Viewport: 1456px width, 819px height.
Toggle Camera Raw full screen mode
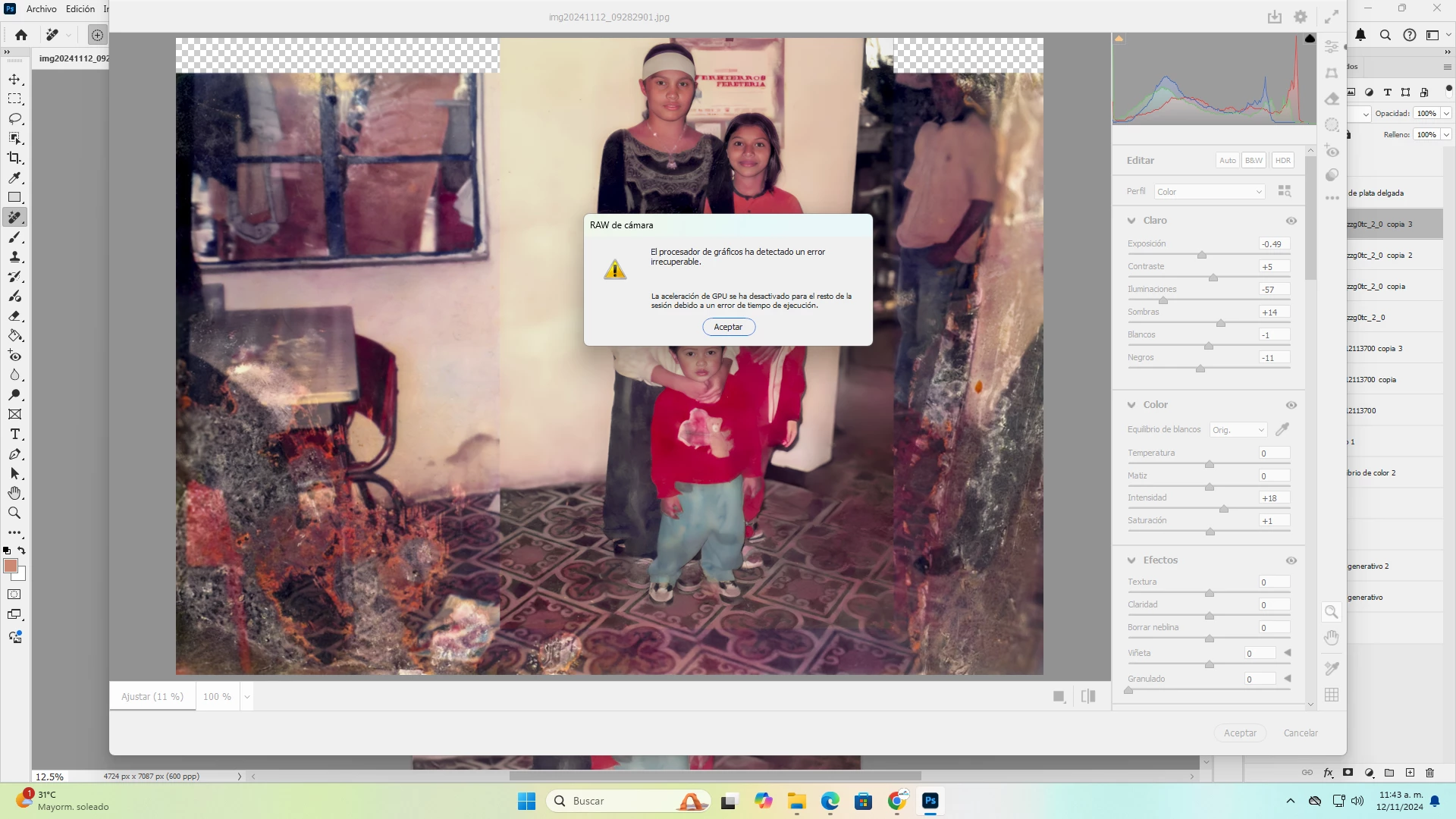(x=1332, y=17)
